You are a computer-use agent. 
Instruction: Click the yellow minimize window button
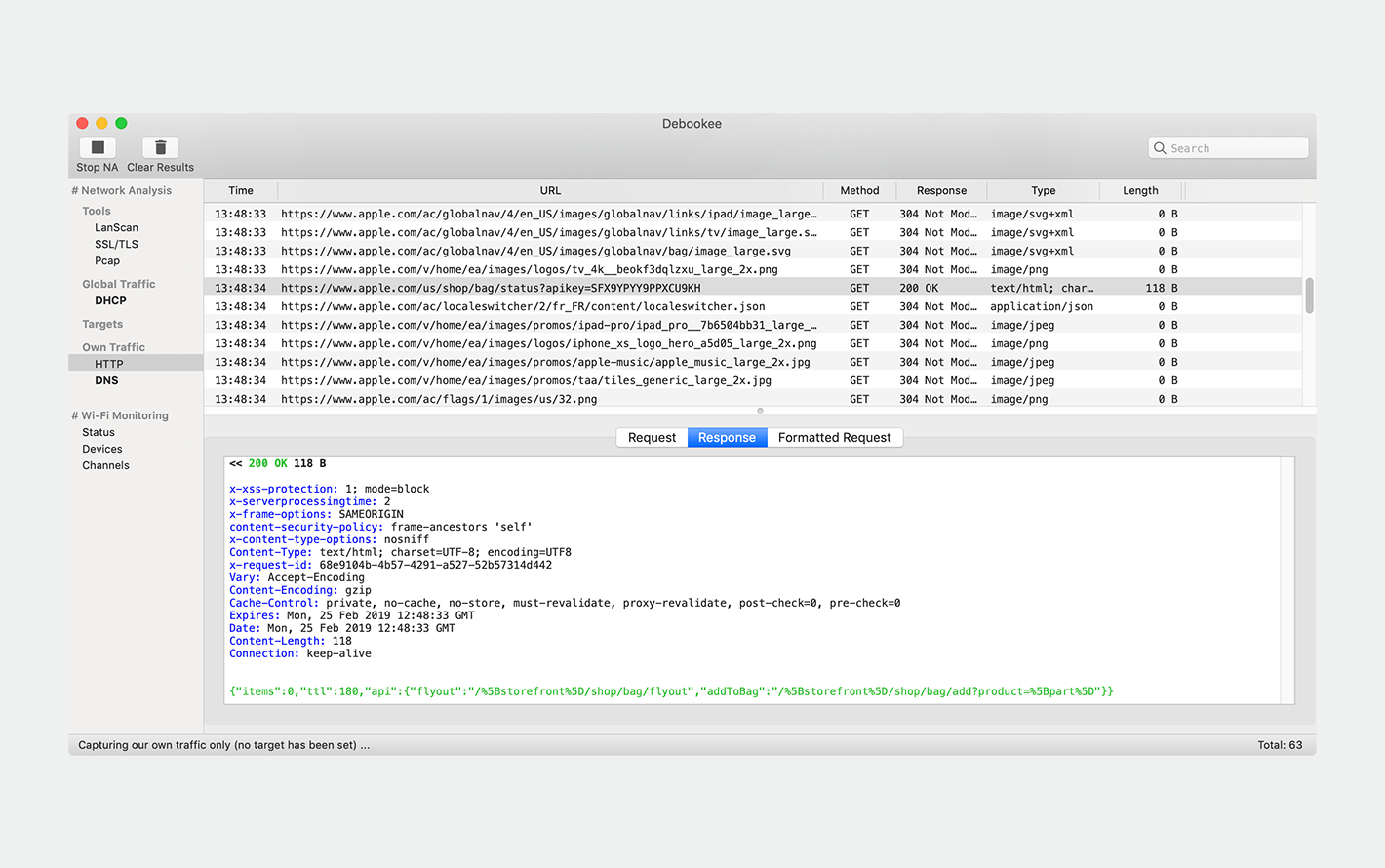point(101,123)
